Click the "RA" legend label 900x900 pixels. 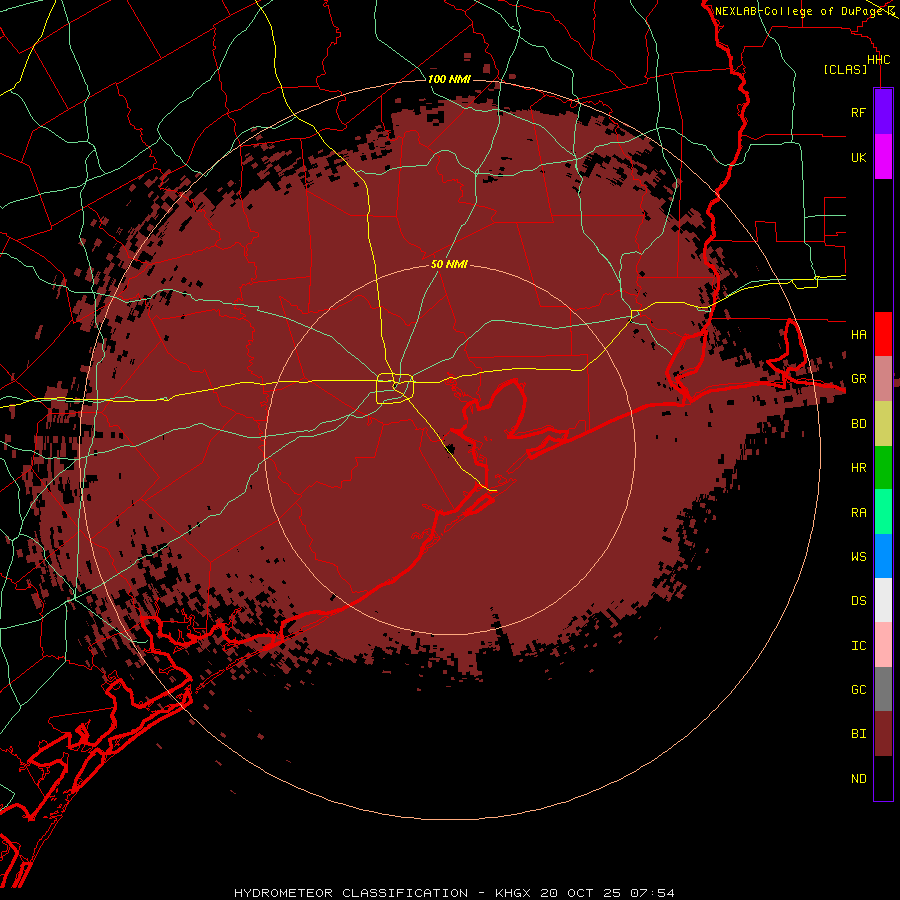[858, 513]
